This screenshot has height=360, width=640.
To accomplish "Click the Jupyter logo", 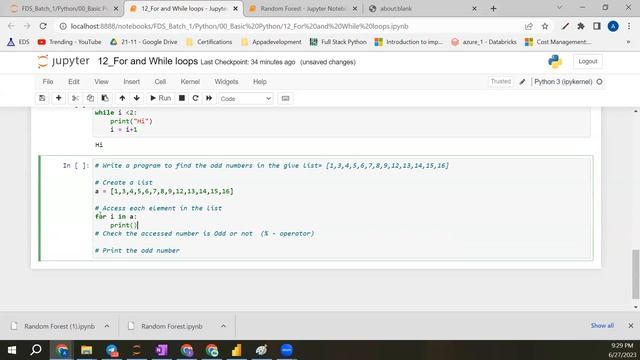I will 63,61.
